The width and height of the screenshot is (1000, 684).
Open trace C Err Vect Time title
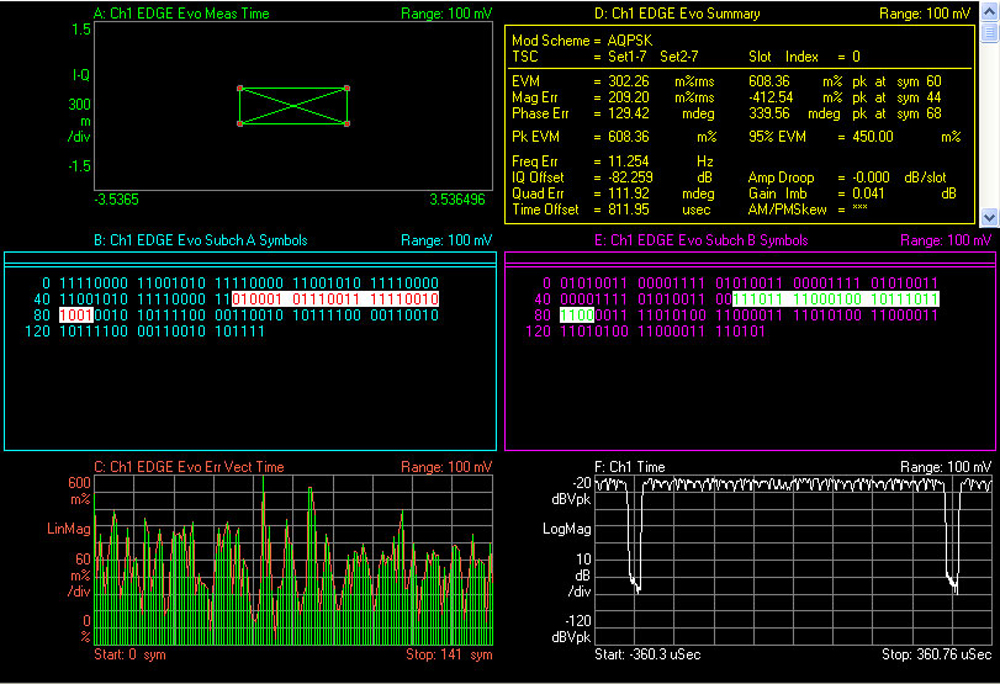(x=188, y=467)
